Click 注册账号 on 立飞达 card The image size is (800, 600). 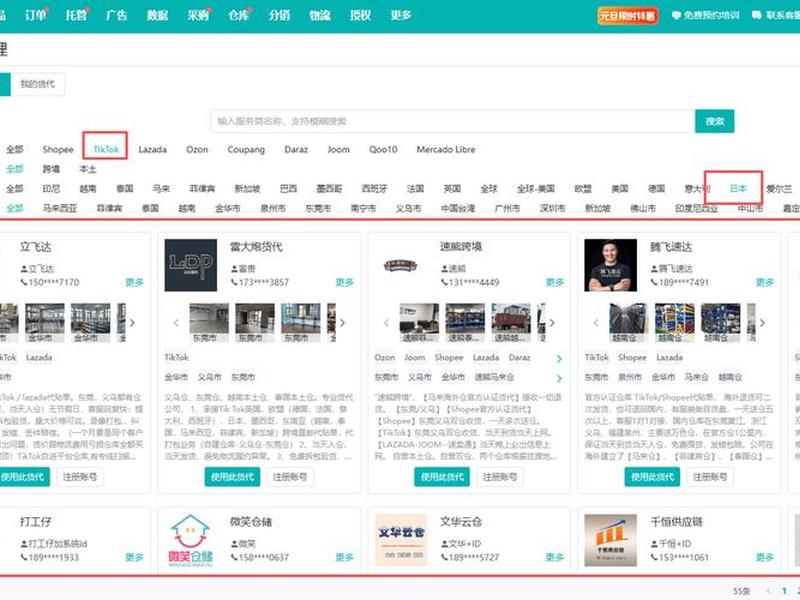pyautogui.click(x=80, y=477)
